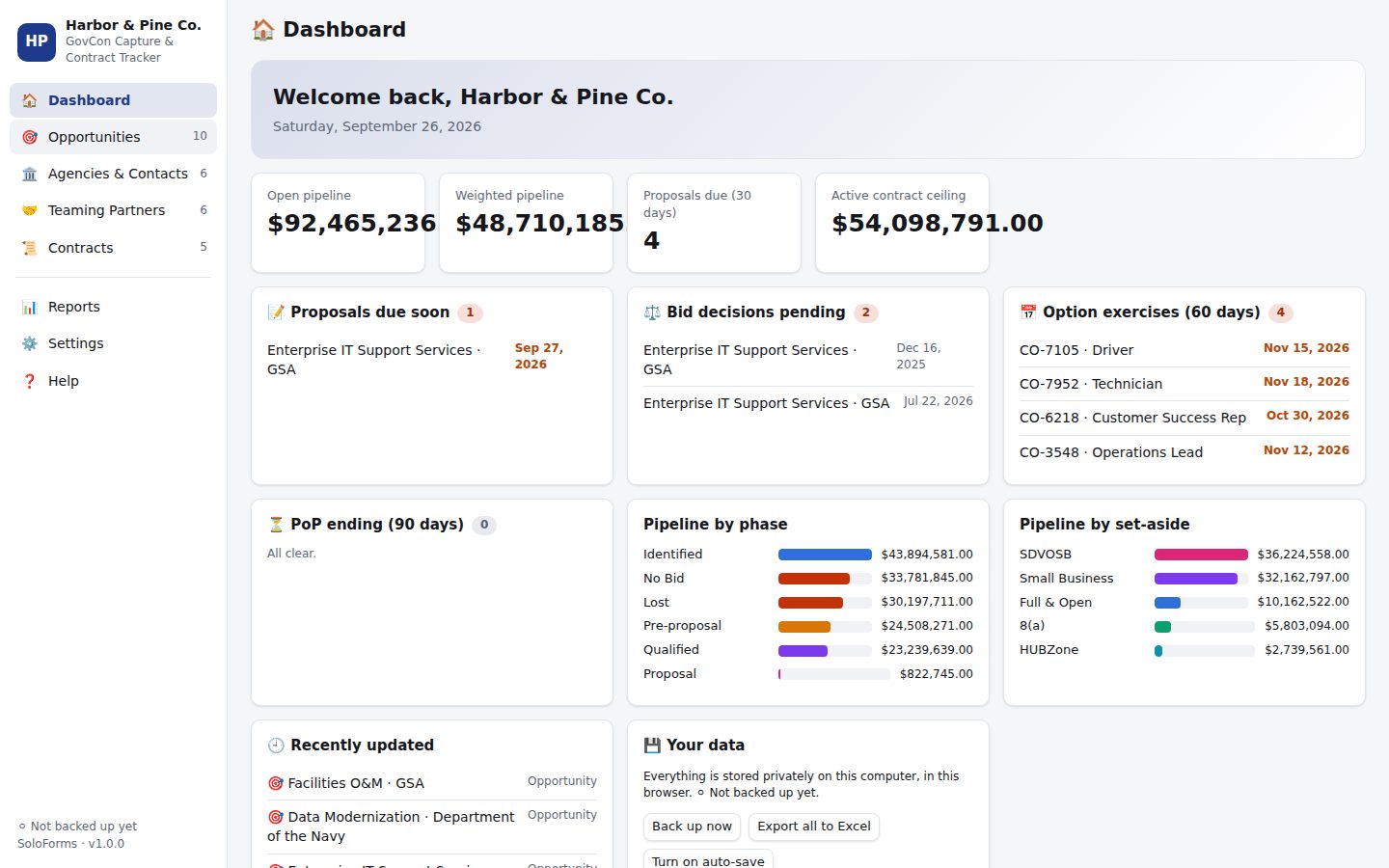Click the Contracts scroll icon
The width and height of the screenshot is (1389, 868).
pos(30,248)
